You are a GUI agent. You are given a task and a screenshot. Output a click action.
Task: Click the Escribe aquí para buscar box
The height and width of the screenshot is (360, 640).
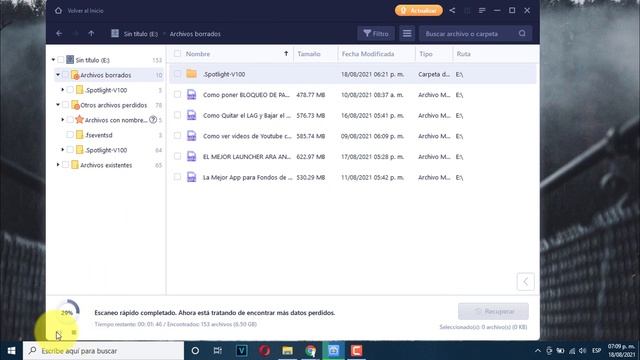(104, 351)
